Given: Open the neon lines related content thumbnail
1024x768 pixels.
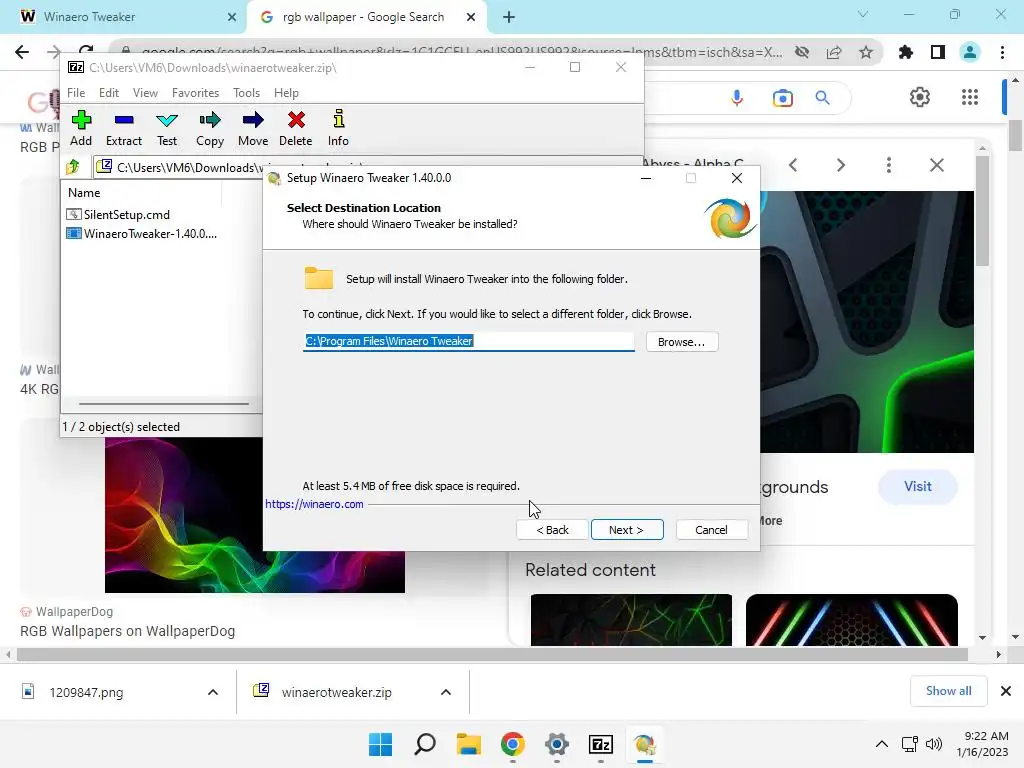Looking at the screenshot, I should pyautogui.click(x=852, y=620).
